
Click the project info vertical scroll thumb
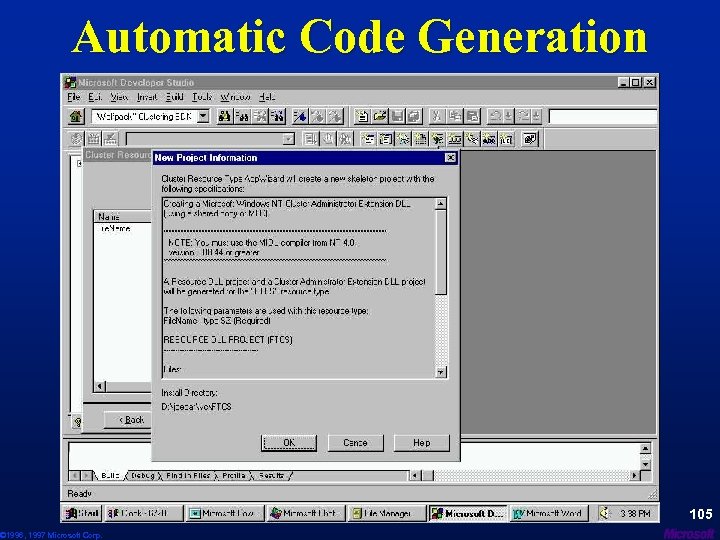(440, 252)
